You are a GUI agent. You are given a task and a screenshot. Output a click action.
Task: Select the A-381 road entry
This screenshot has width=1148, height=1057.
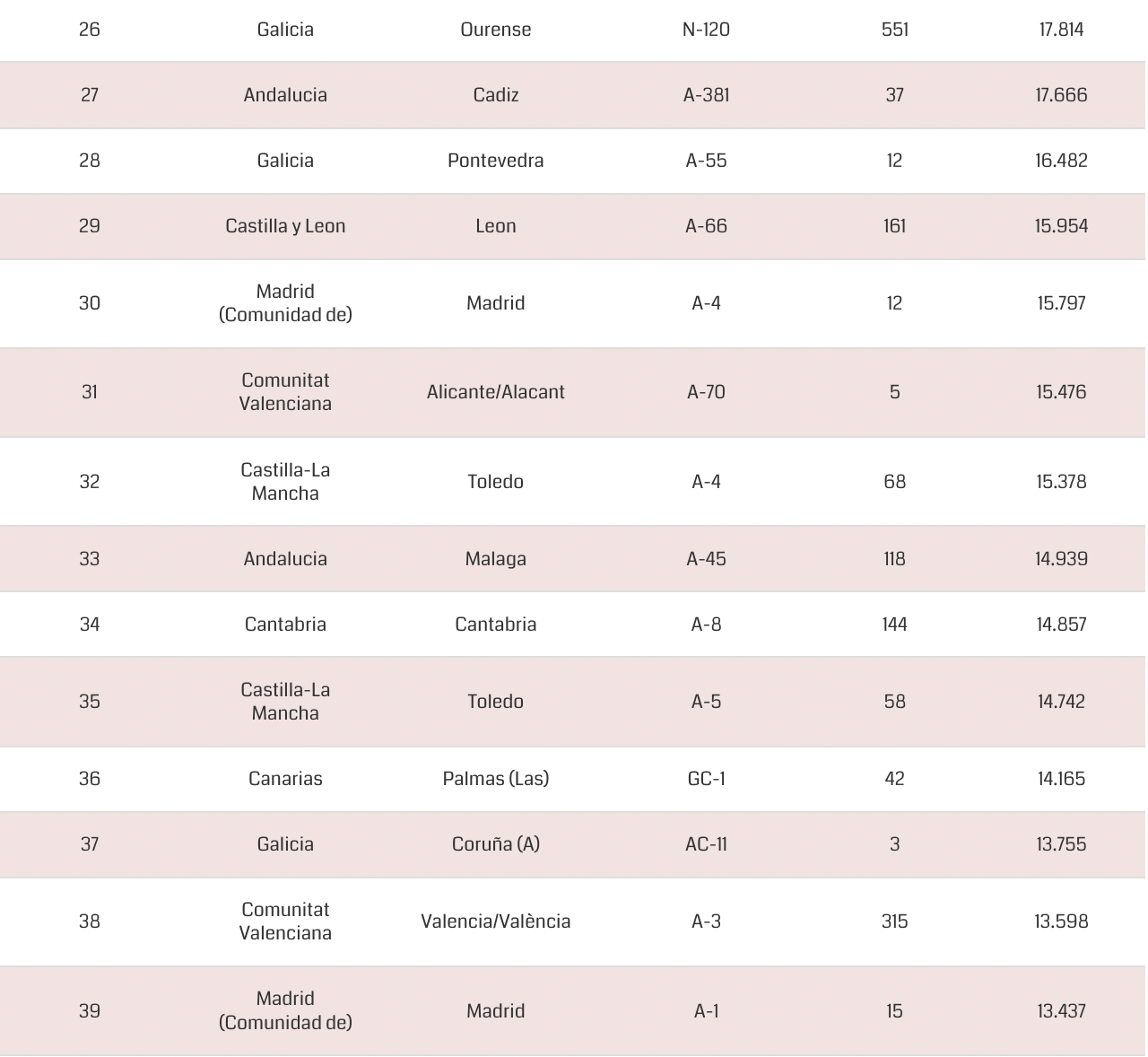tap(706, 95)
